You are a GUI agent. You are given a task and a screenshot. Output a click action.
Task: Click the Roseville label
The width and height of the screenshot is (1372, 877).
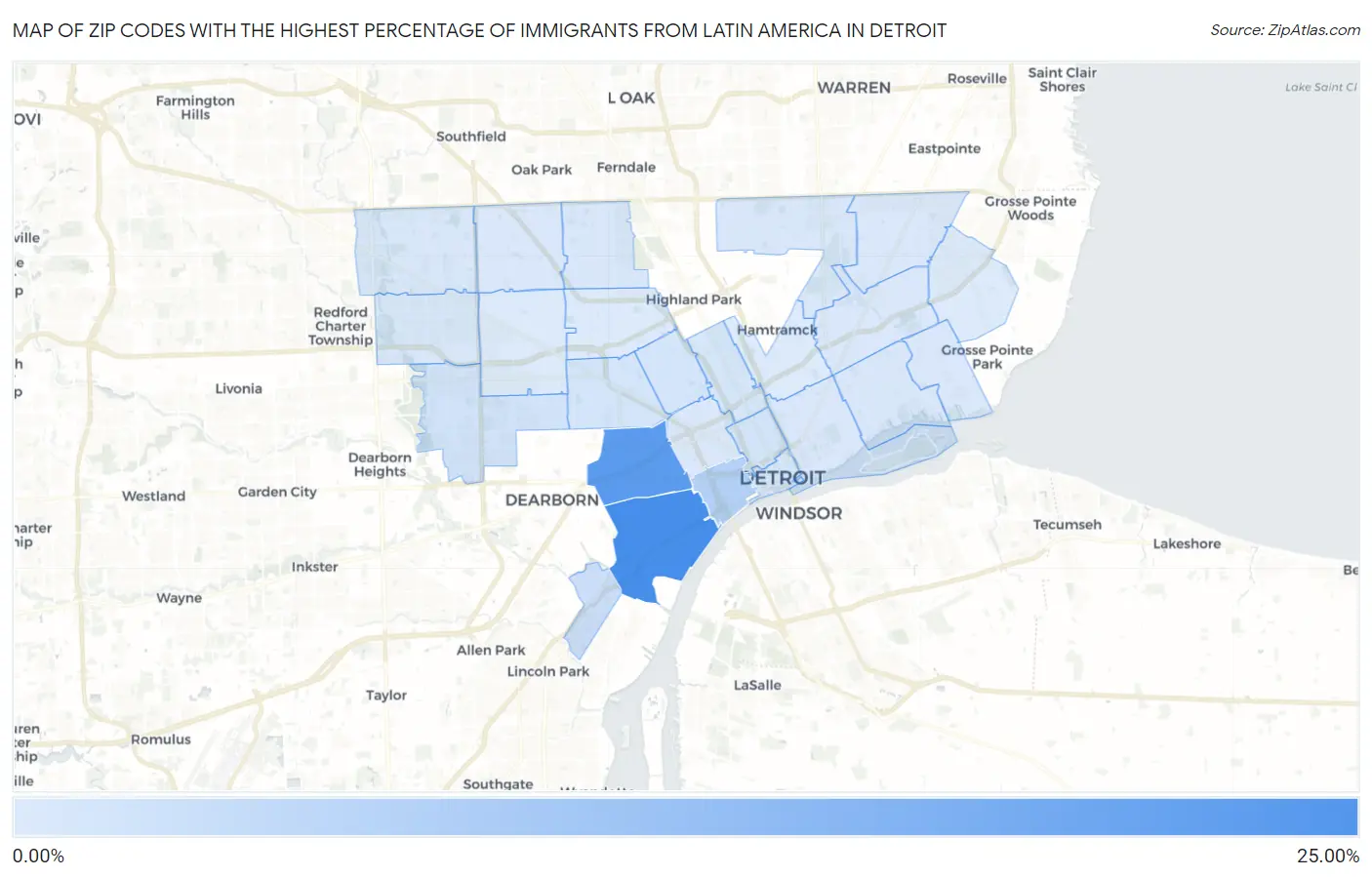click(977, 78)
